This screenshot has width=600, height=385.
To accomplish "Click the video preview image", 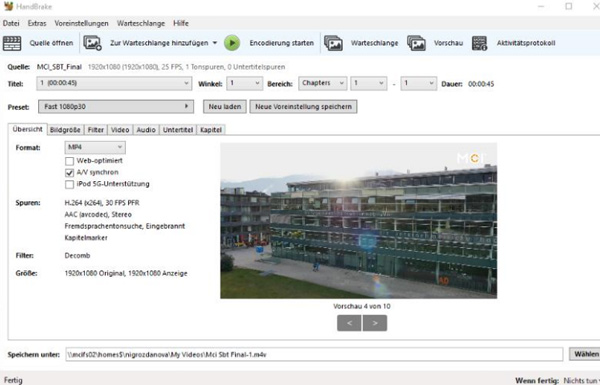I will tap(359, 221).
